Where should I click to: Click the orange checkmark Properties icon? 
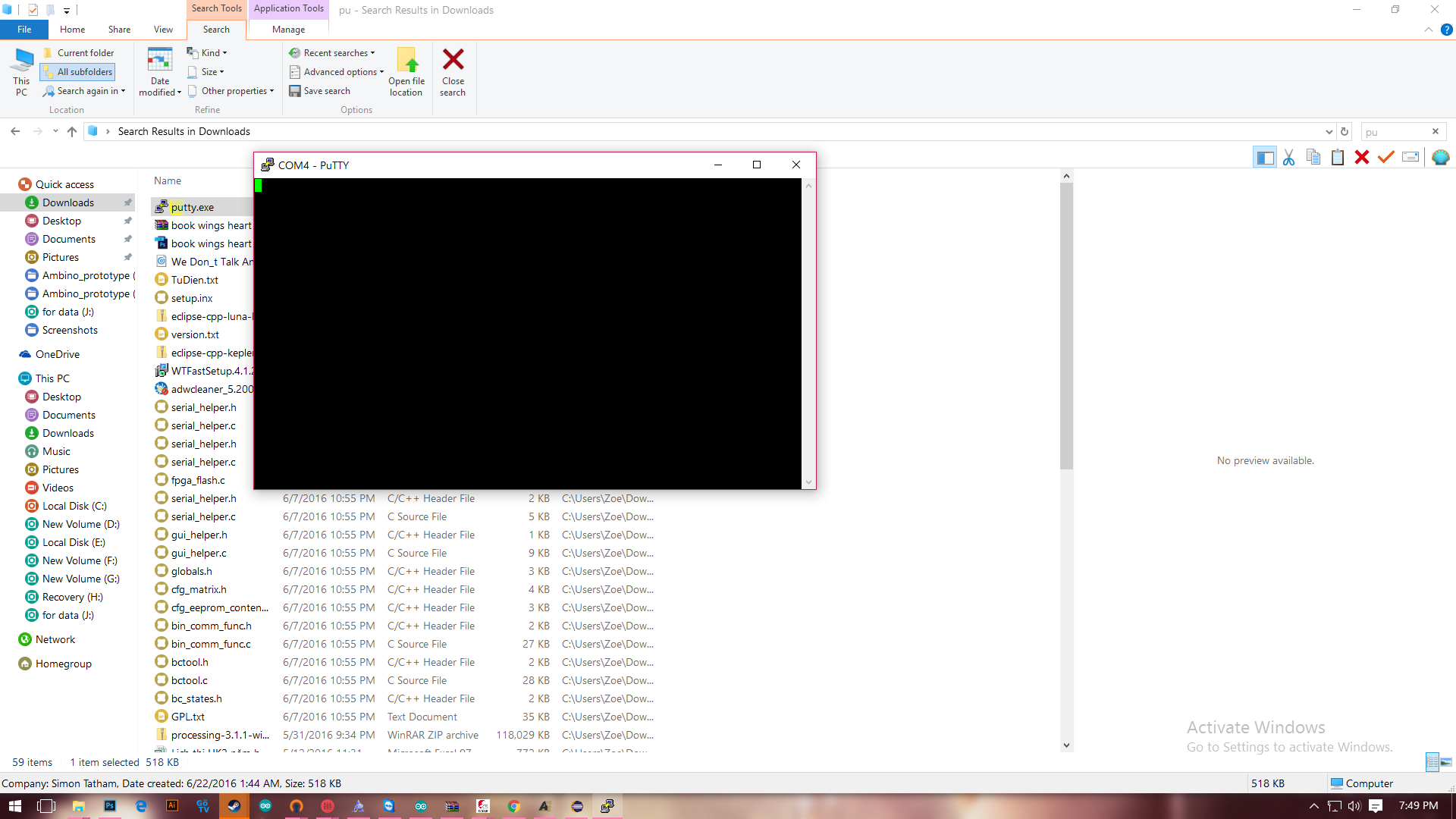click(1386, 157)
